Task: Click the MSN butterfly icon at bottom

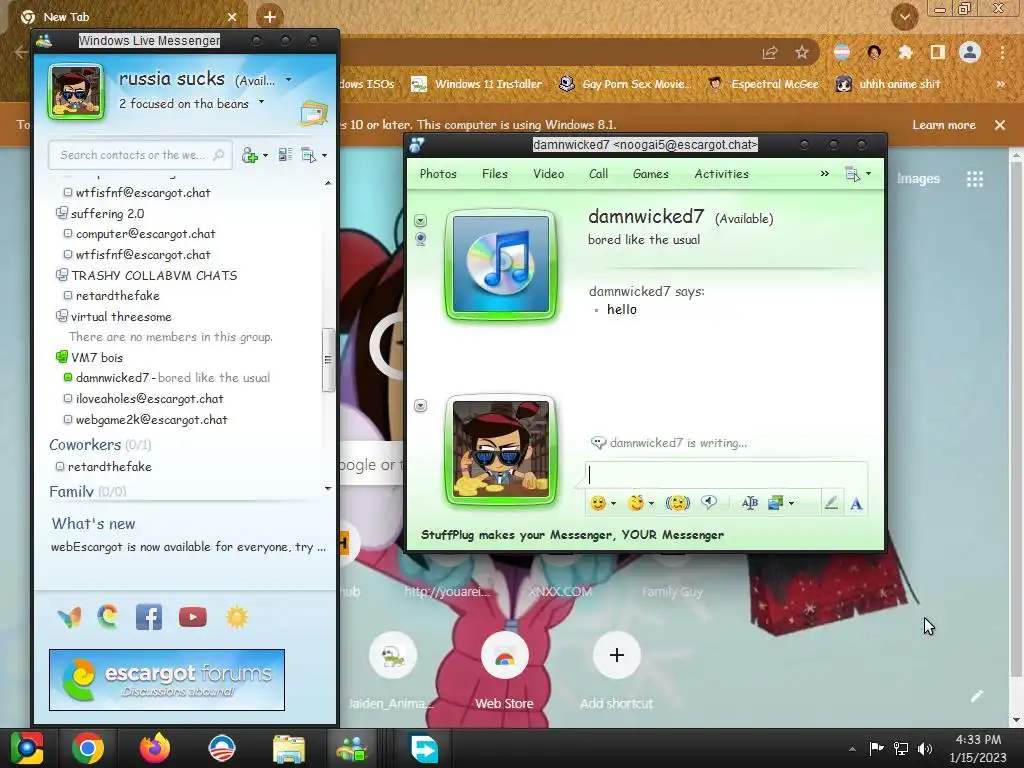Action: [69, 617]
